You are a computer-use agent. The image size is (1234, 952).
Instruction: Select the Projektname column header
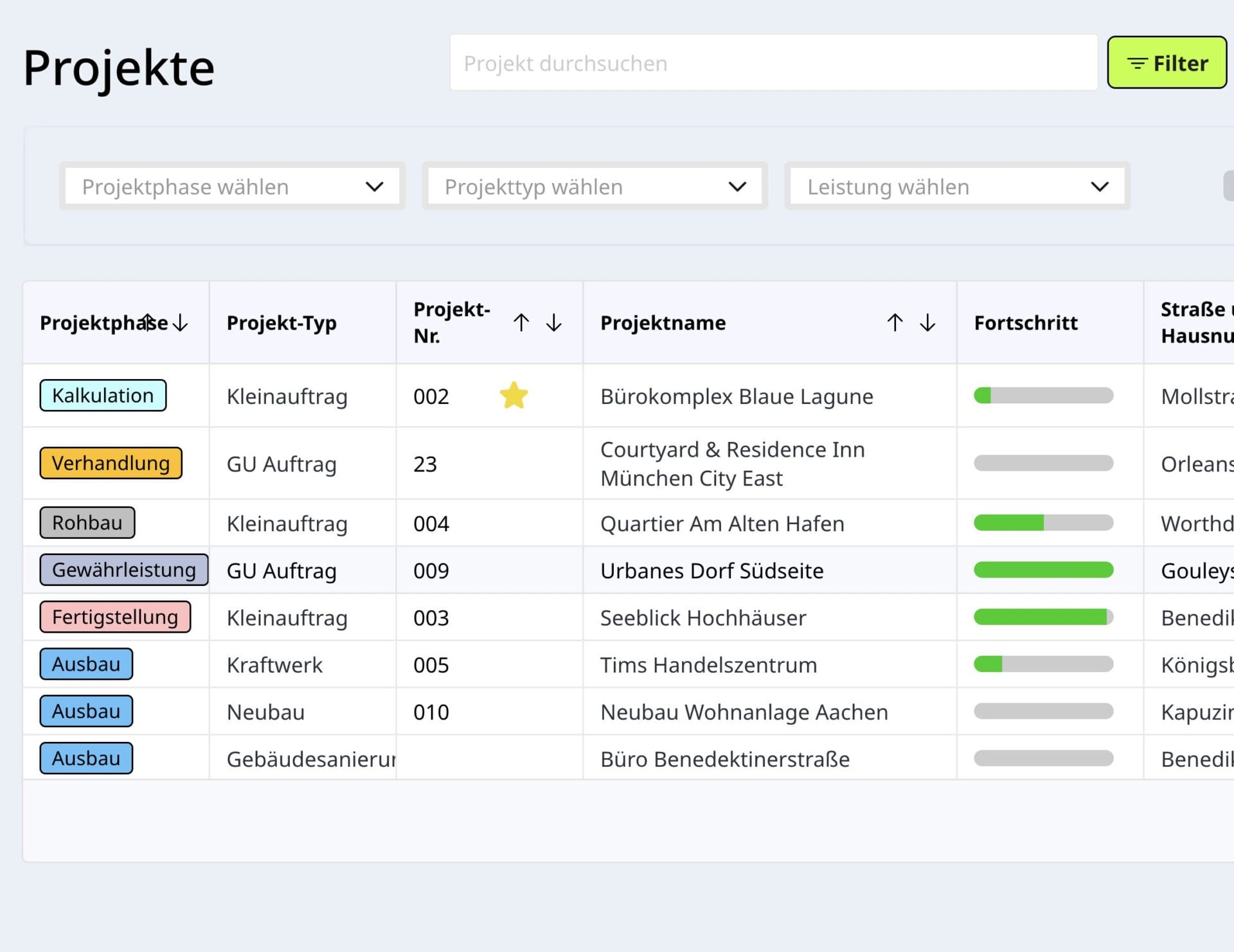663,322
